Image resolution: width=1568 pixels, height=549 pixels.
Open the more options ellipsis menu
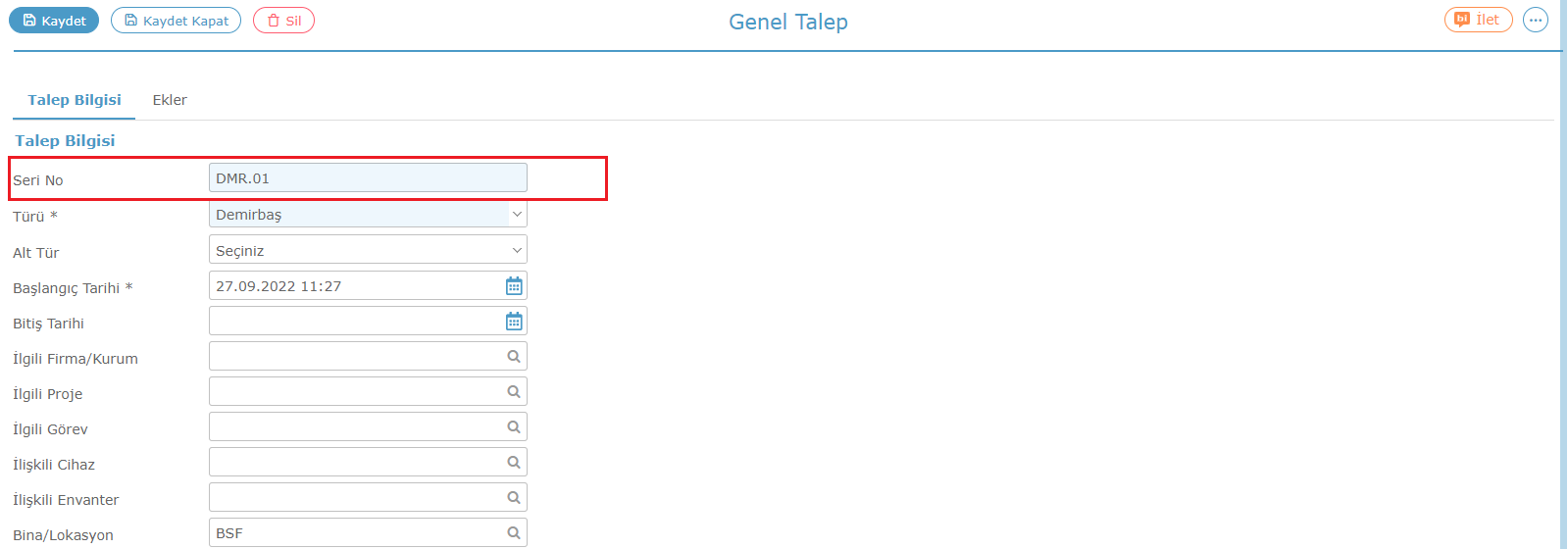click(1536, 20)
